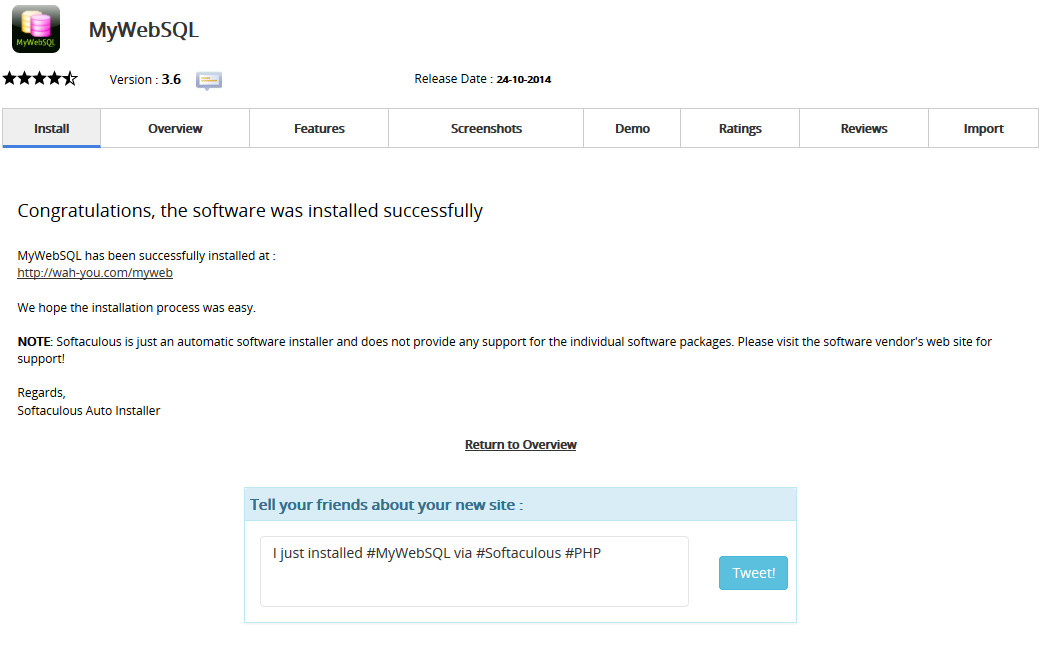This screenshot has height=662, width=1045.
Task: Go to the Demo tab
Action: click(632, 128)
